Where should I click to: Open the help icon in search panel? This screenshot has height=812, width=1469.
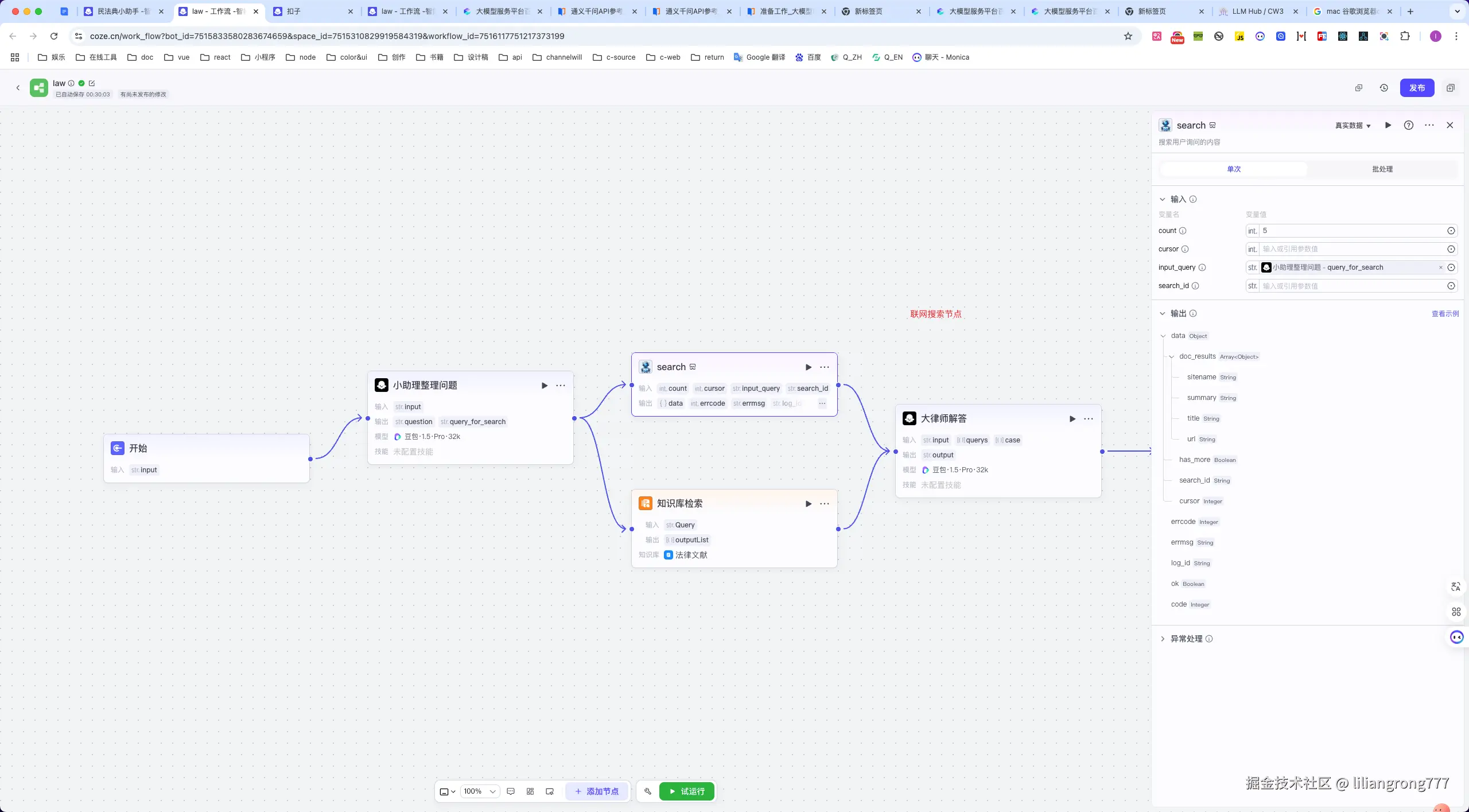click(1408, 125)
